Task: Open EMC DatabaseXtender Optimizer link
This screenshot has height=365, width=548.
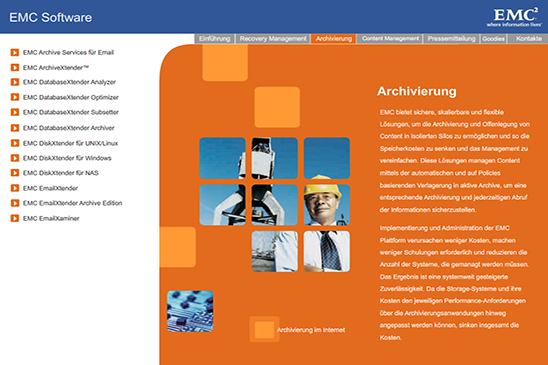Action: [x=71, y=97]
